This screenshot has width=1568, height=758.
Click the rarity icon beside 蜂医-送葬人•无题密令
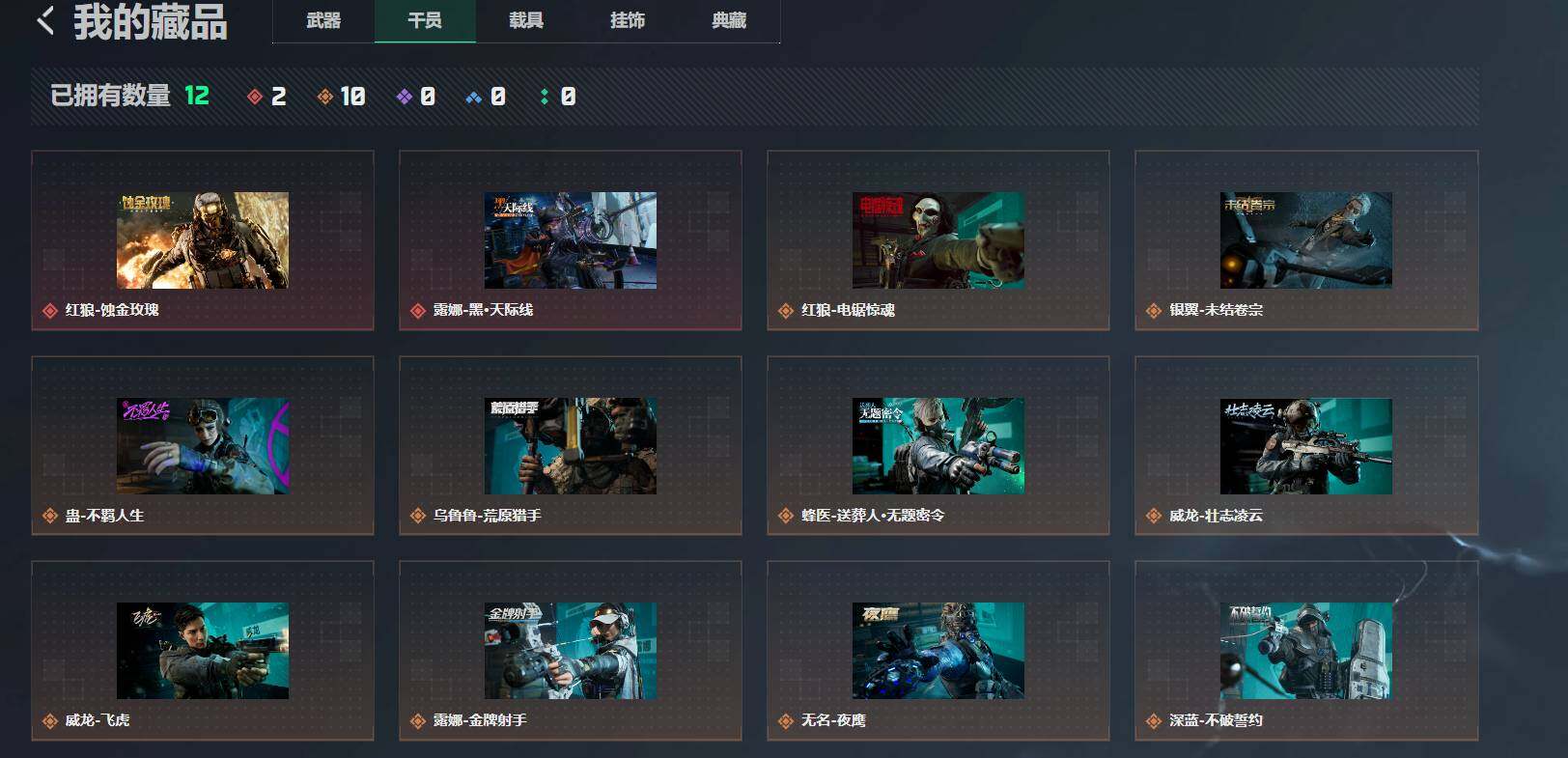click(x=786, y=517)
